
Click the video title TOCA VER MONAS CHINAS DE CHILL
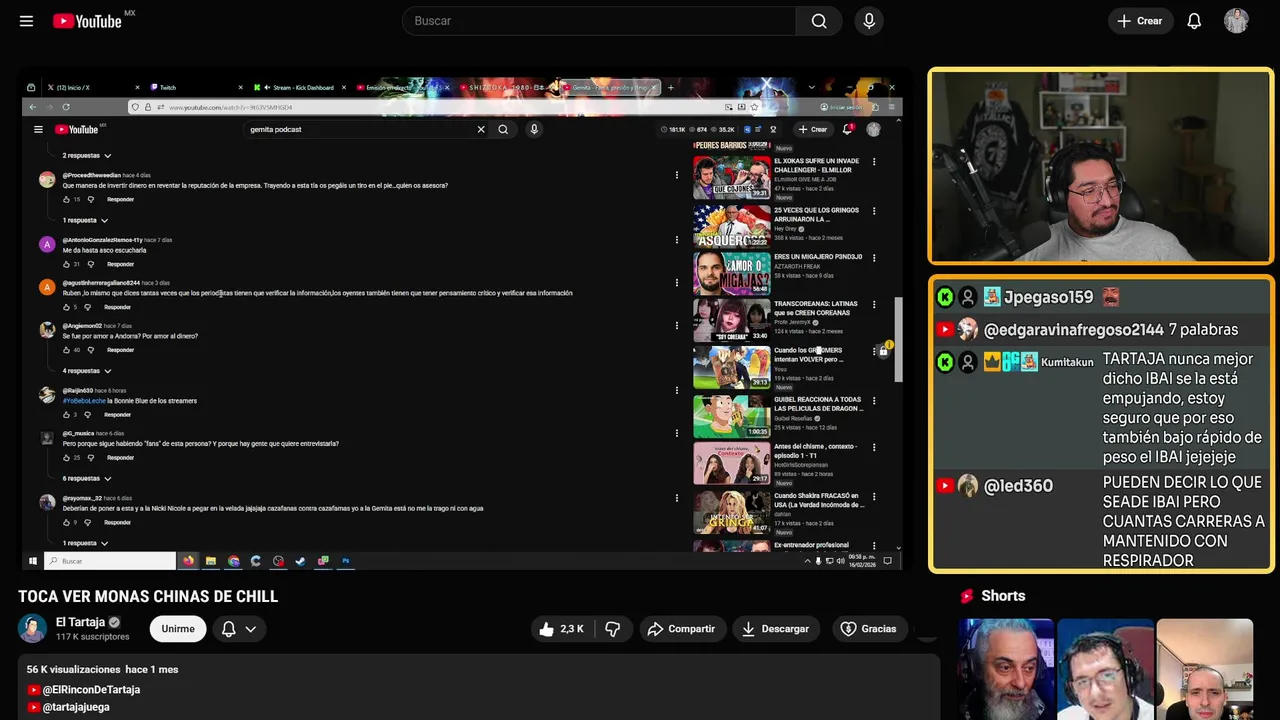148,596
